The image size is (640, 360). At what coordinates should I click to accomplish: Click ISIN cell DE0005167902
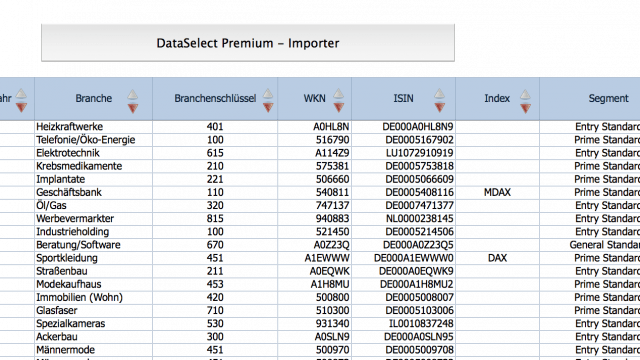coord(403,140)
